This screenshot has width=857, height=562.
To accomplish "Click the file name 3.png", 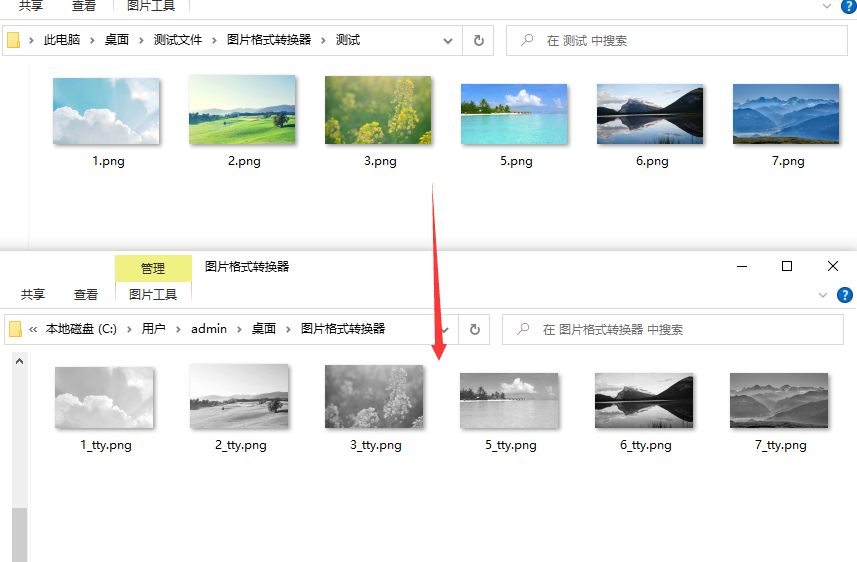I will click(x=380, y=161).
